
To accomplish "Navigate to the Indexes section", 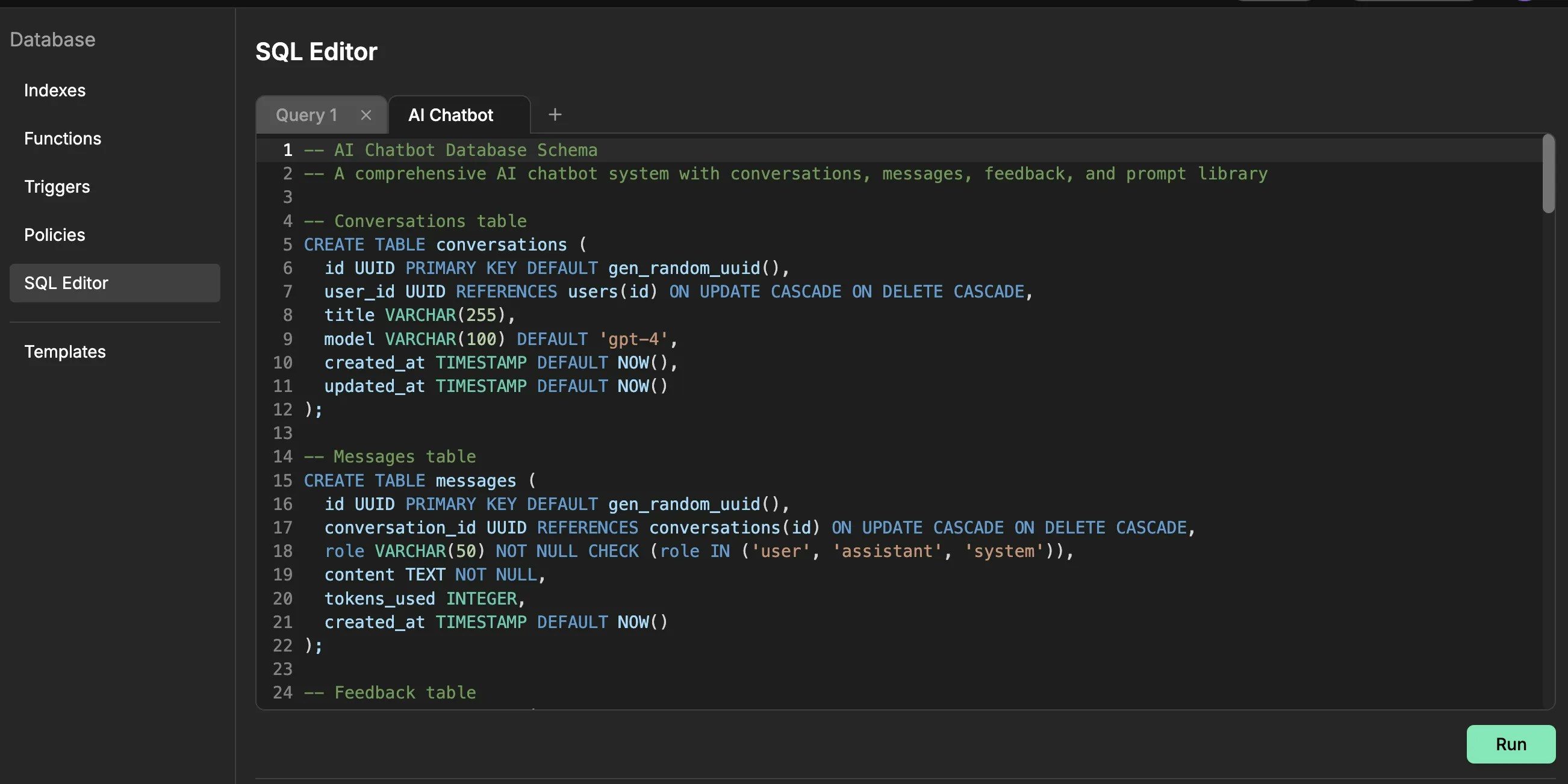I will [55, 90].
